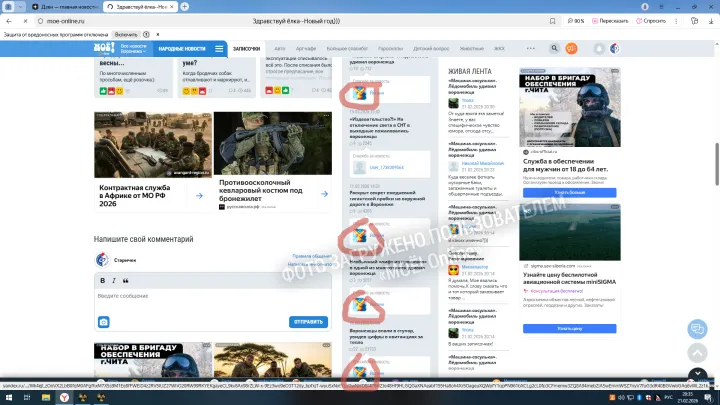720x405 pixels.
Task: Attach a photo using the camera icon
Action: coord(103,322)
